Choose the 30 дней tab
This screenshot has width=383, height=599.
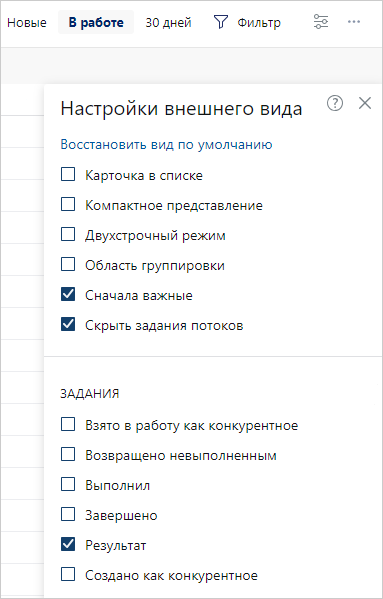click(168, 23)
